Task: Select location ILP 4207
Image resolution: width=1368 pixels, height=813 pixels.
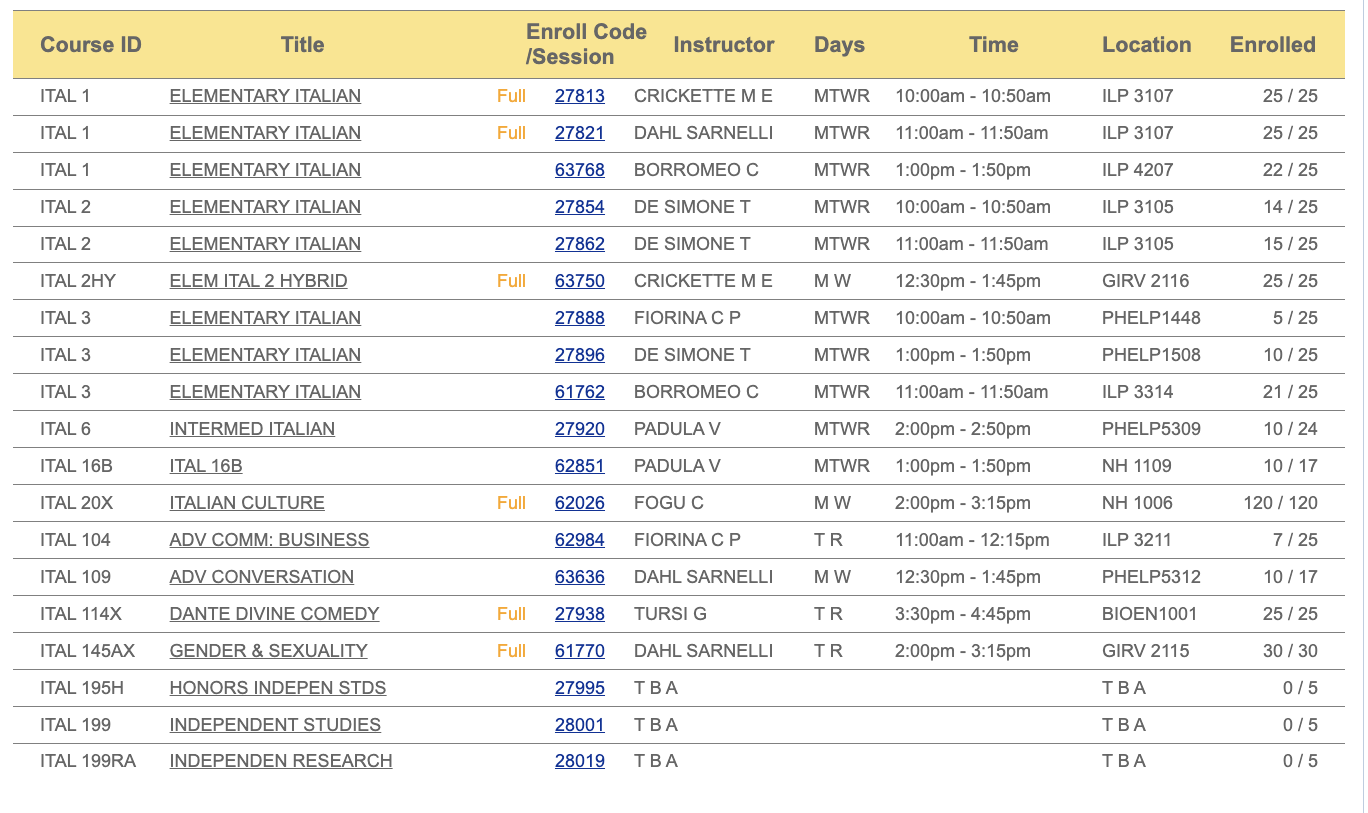Action: click(1138, 170)
